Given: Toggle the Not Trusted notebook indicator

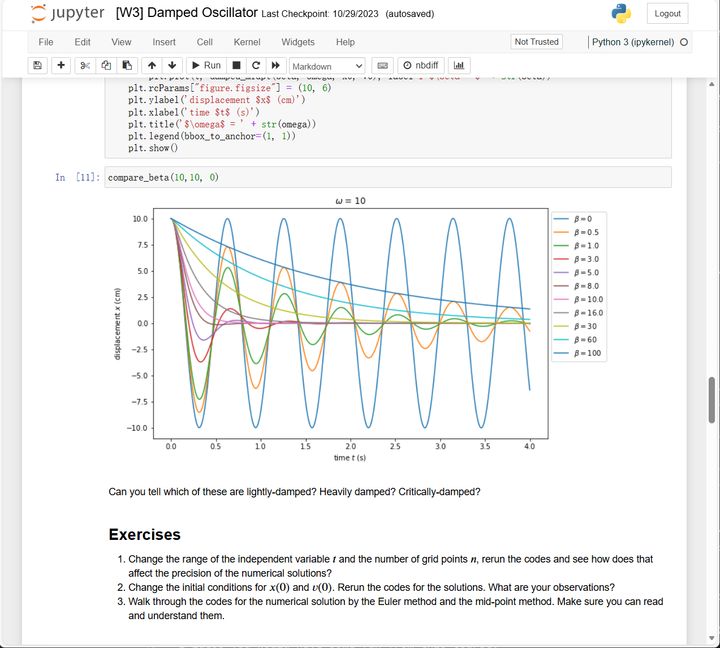Looking at the screenshot, I should coord(536,42).
